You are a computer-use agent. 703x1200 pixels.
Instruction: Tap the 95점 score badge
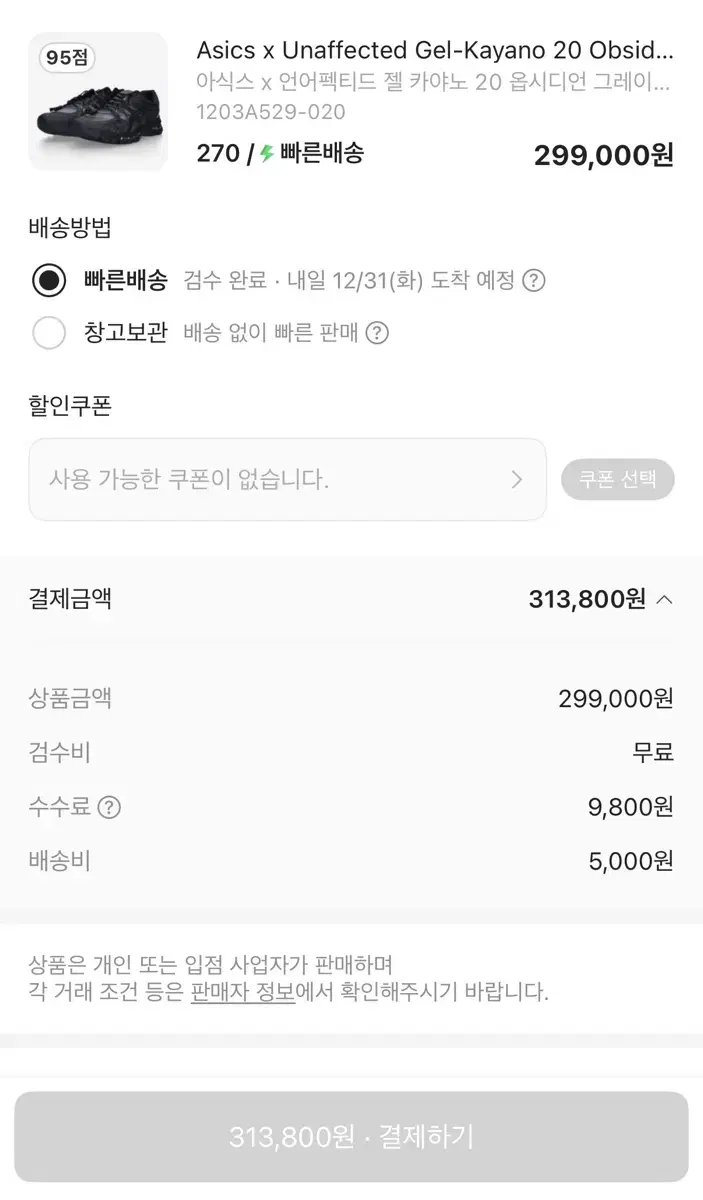click(x=67, y=58)
